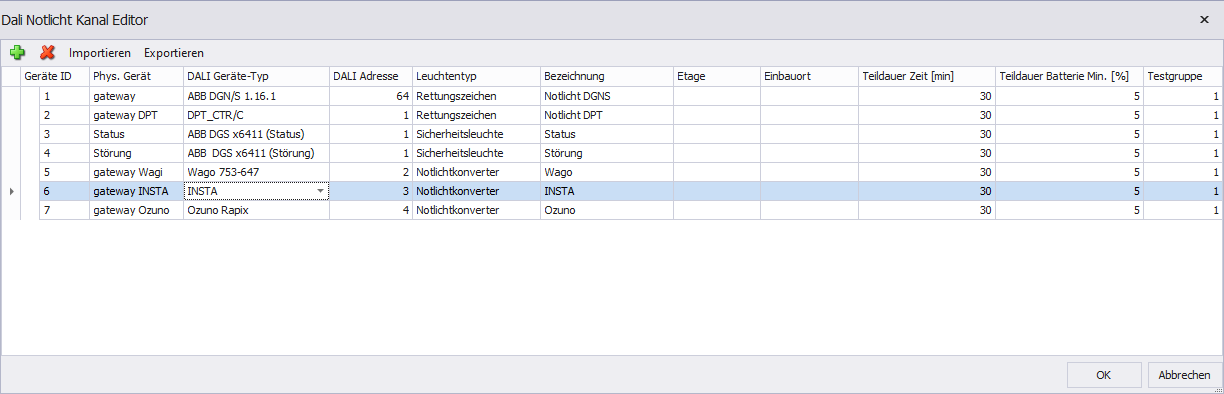Click the Sicherheitsleuchte cell in the Störung row
The width and height of the screenshot is (1224, 394).
point(476,153)
